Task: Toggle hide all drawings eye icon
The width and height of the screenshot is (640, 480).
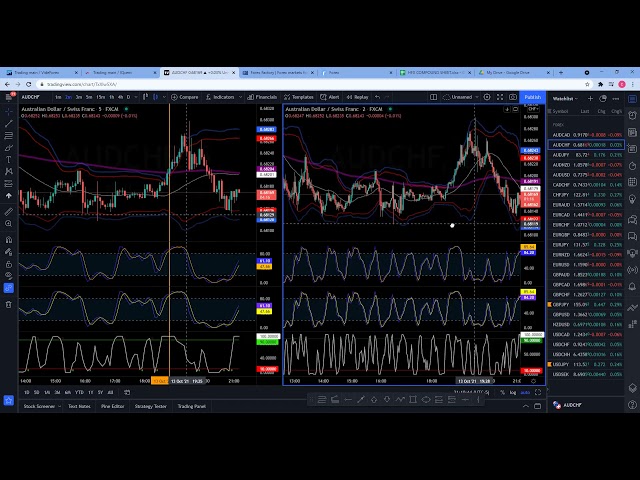Action: click(9, 276)
